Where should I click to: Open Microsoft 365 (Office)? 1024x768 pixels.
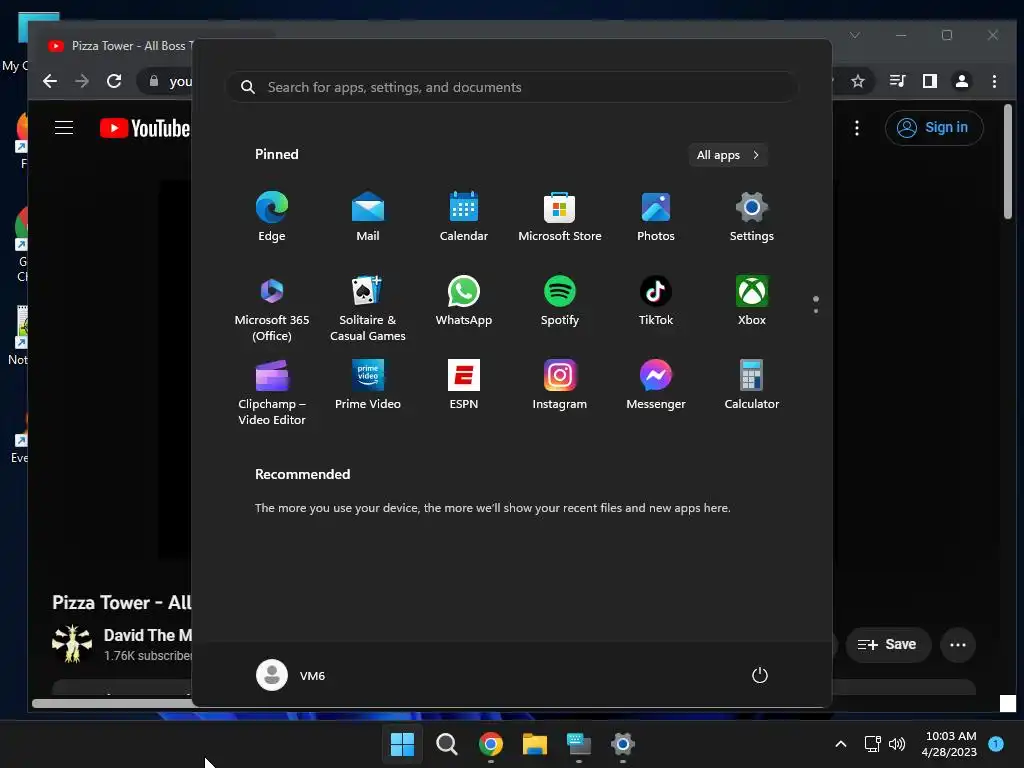(272, 308)
